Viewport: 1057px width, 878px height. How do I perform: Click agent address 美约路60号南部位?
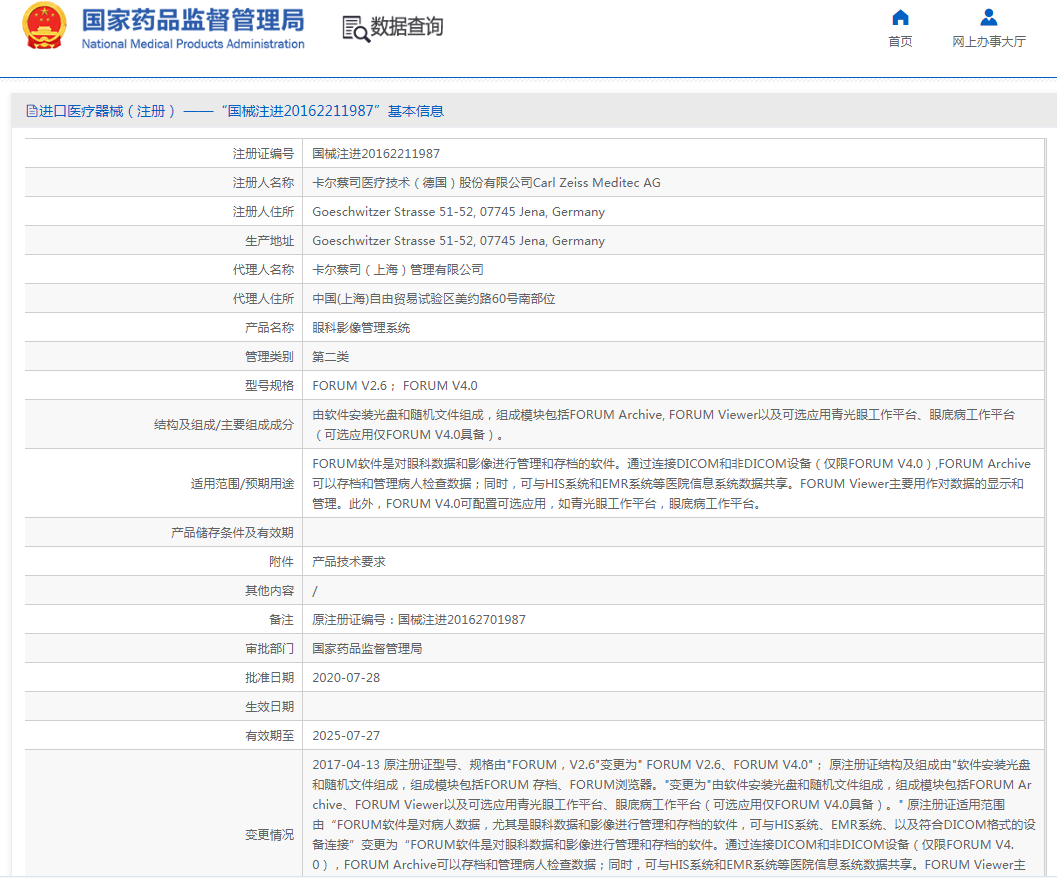pyautogui.click(x=433, y=299)
